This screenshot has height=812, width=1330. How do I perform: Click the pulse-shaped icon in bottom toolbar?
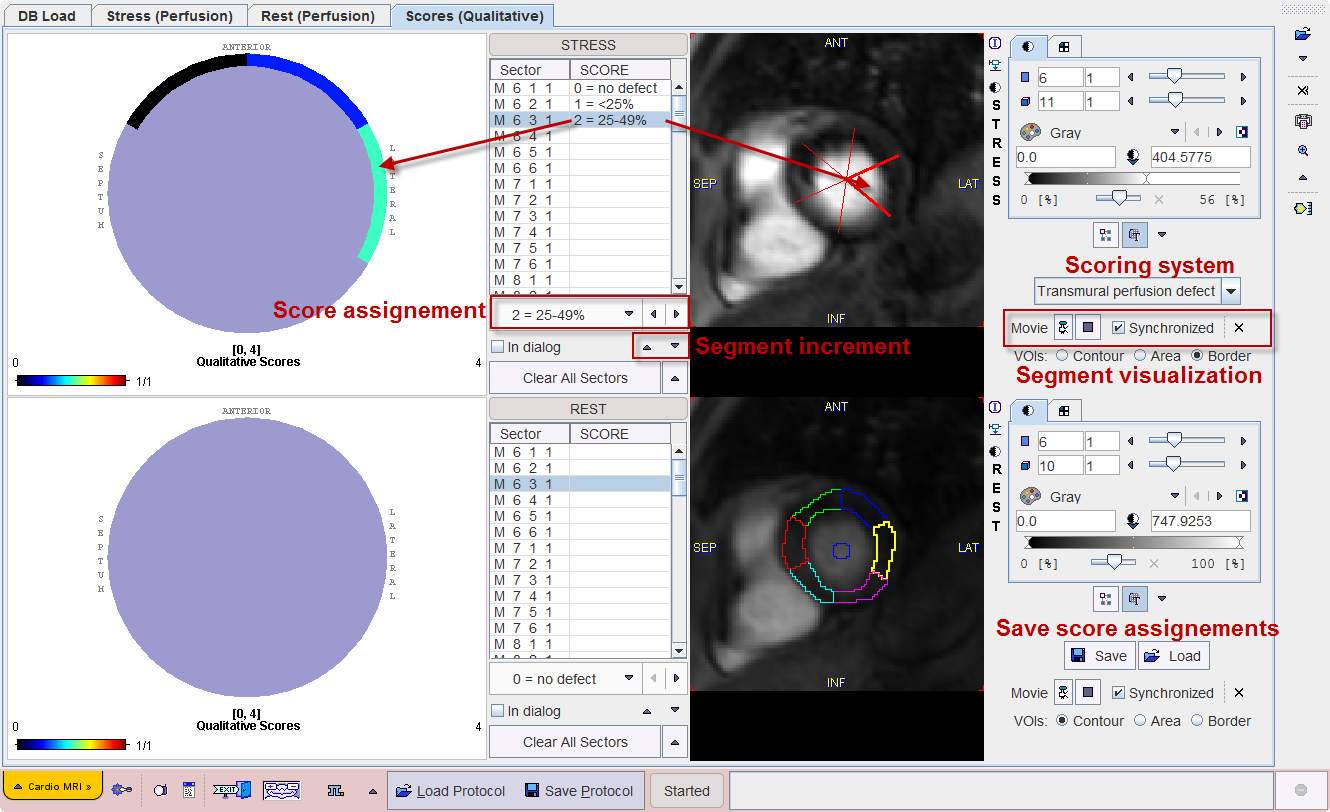336,790
